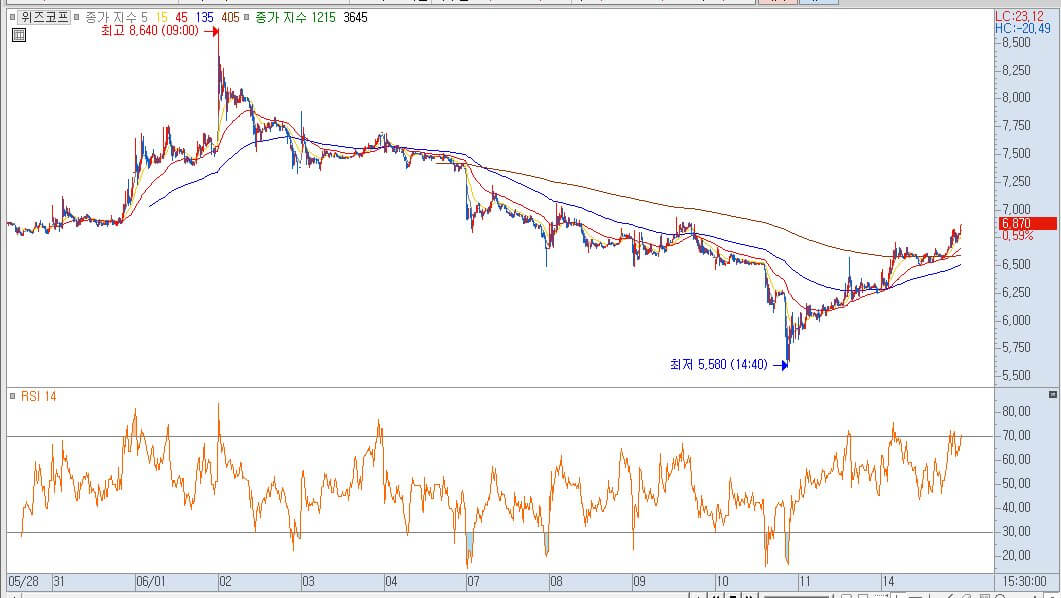The image size is (1061, 598).
Task: Click the RSI 14 indicator label
Action: coord(39,396)
